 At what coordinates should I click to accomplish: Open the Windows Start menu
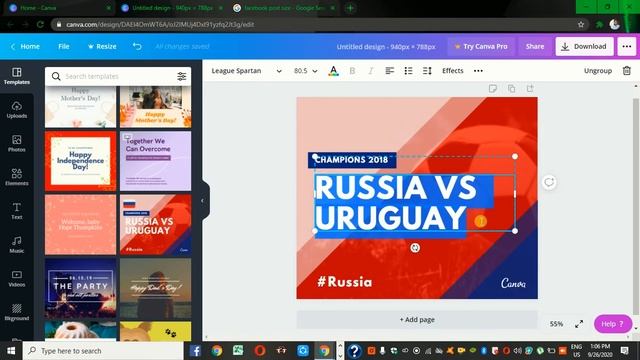(x=11, y=351)
